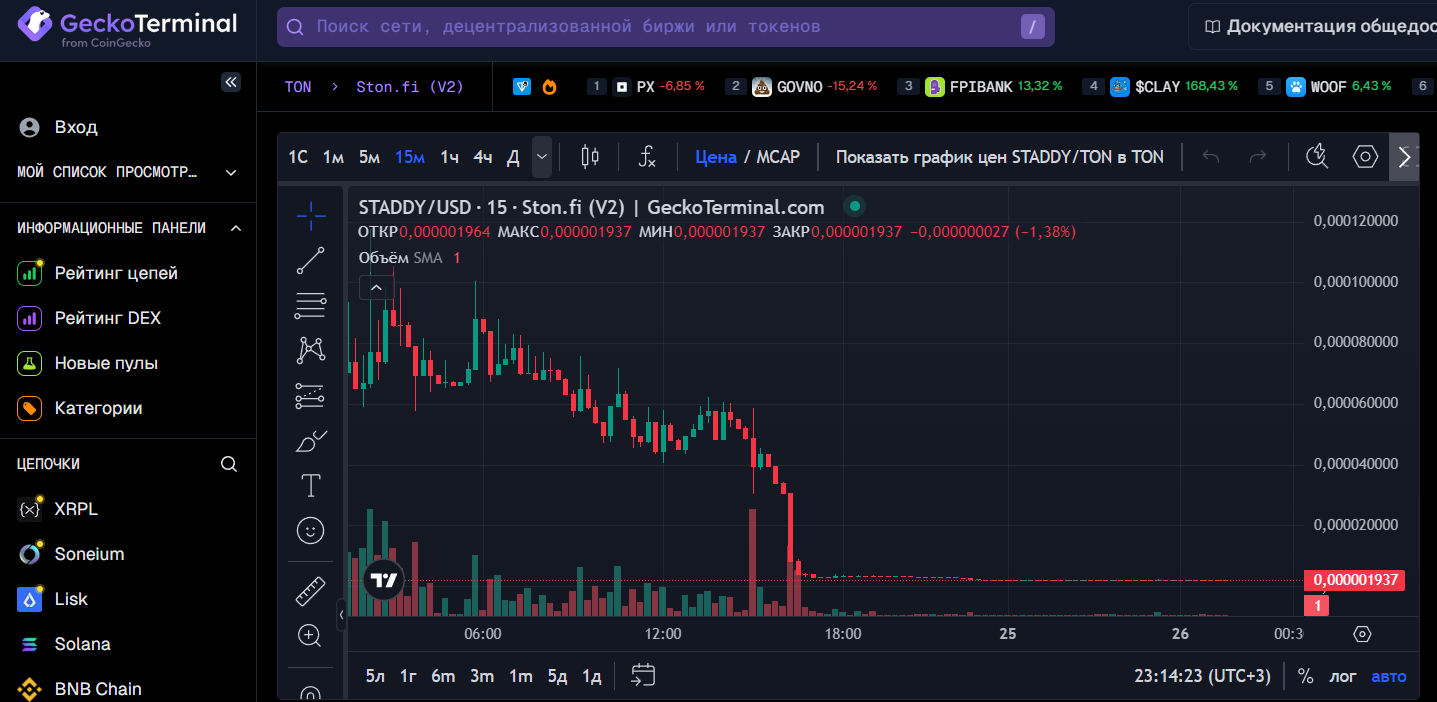Open 'Категории' page
Screen dimensions: 1437x702
[x=98, y=408]
